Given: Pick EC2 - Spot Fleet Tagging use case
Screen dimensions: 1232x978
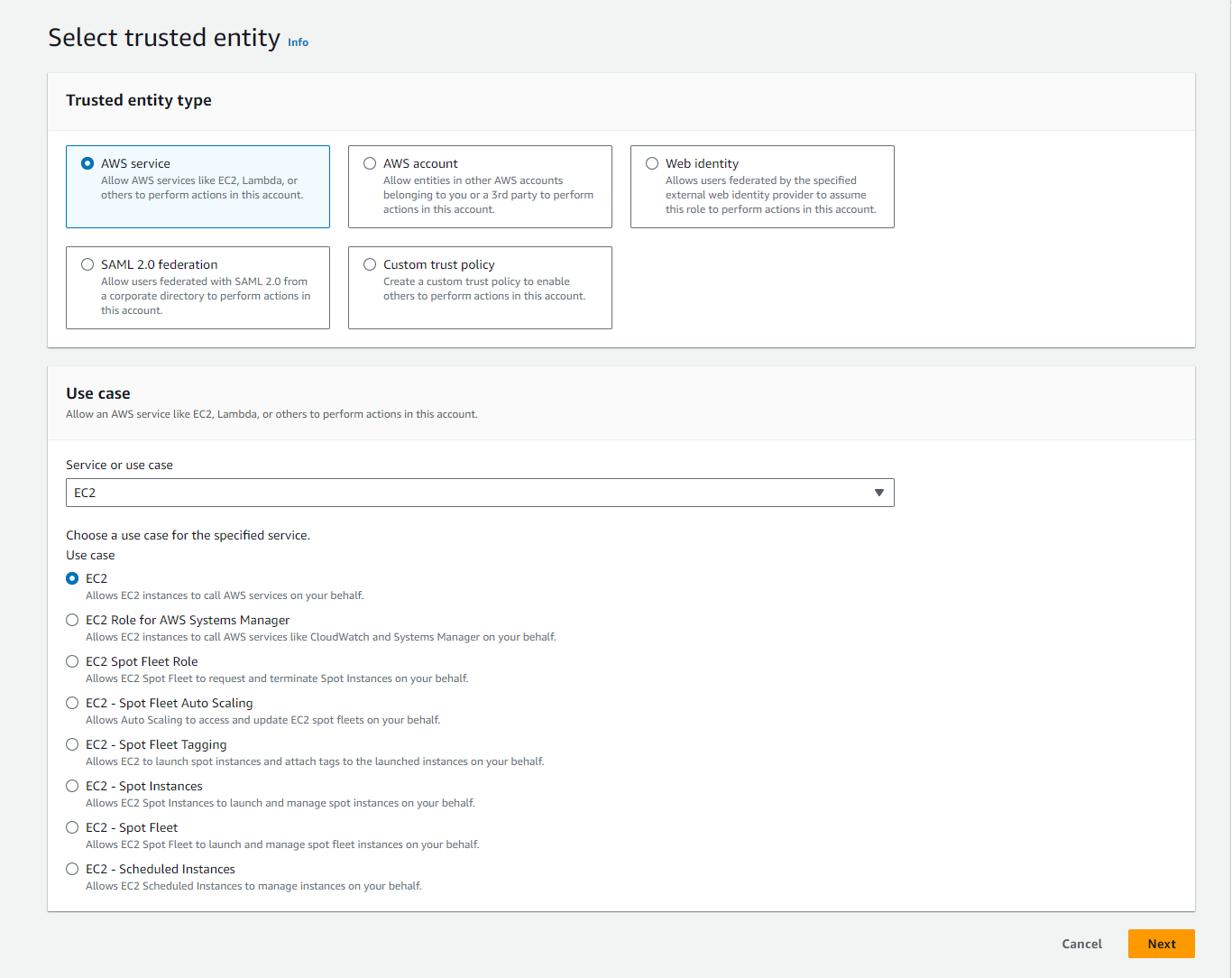Looking at the screenshot, I should [72, 744].
